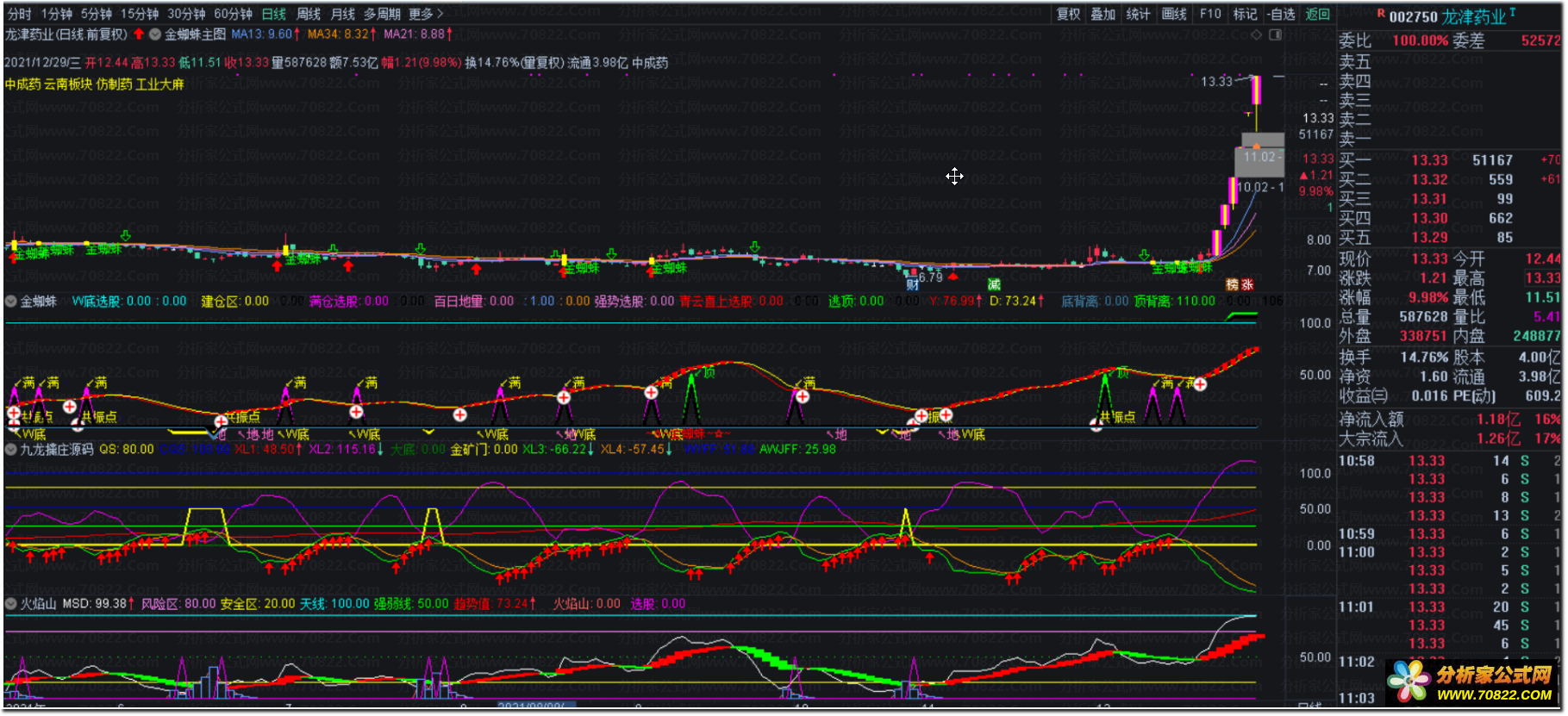
Task: Click the 云南板块 sector tag
Action: click(68, 84)
